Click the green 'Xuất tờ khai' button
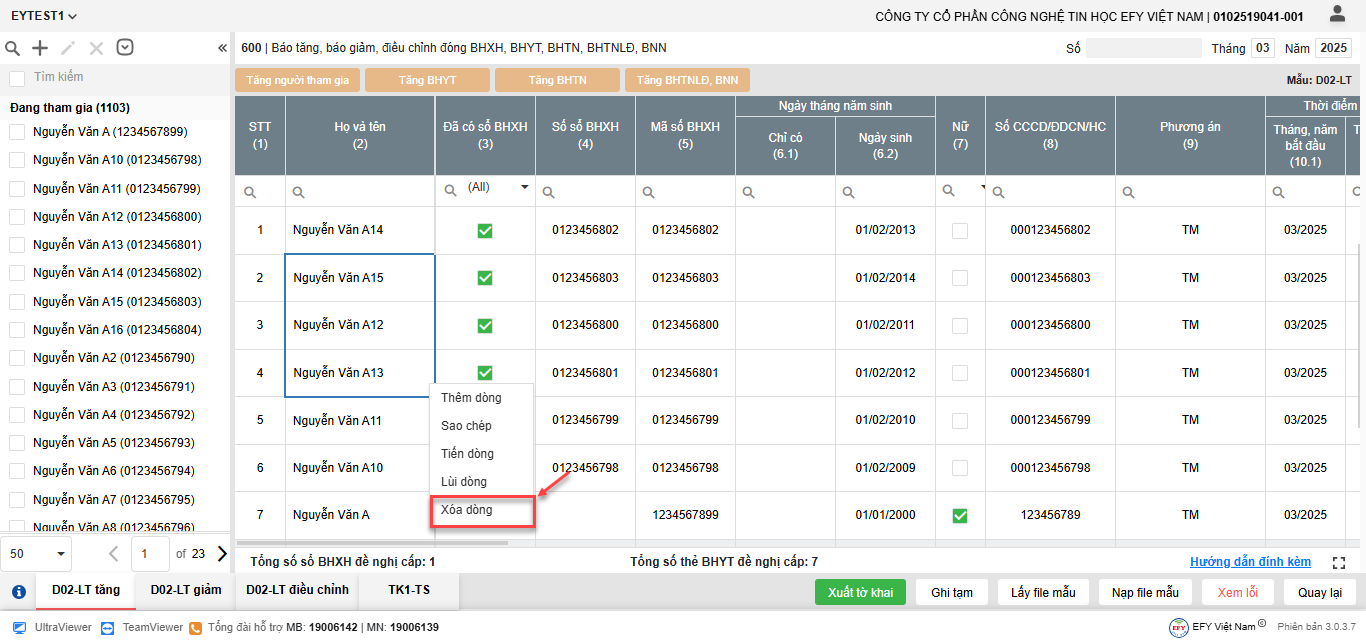 pos(860,592)
